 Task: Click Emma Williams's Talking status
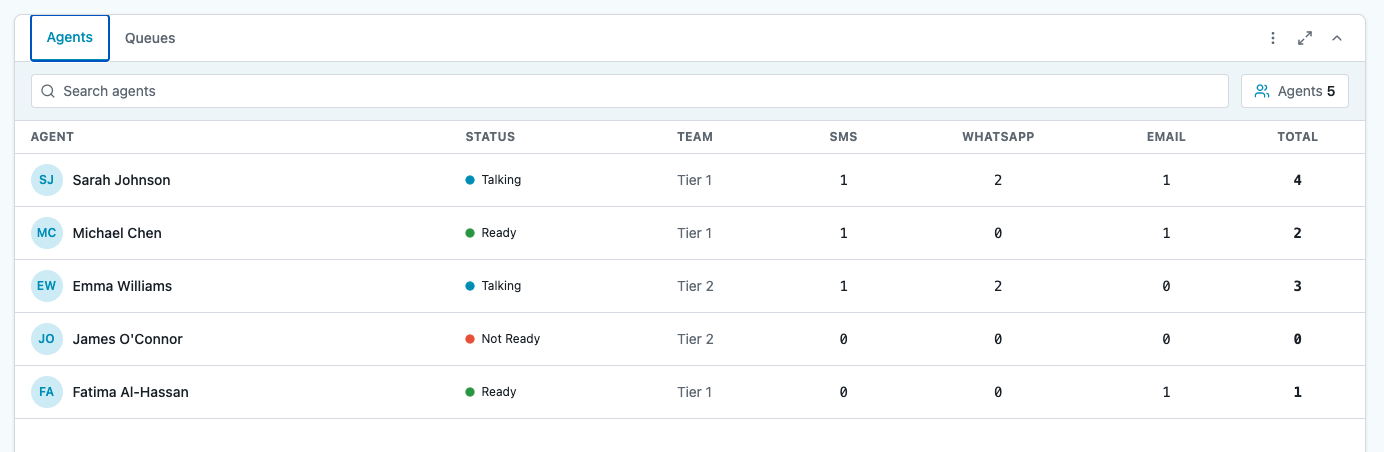493,286
